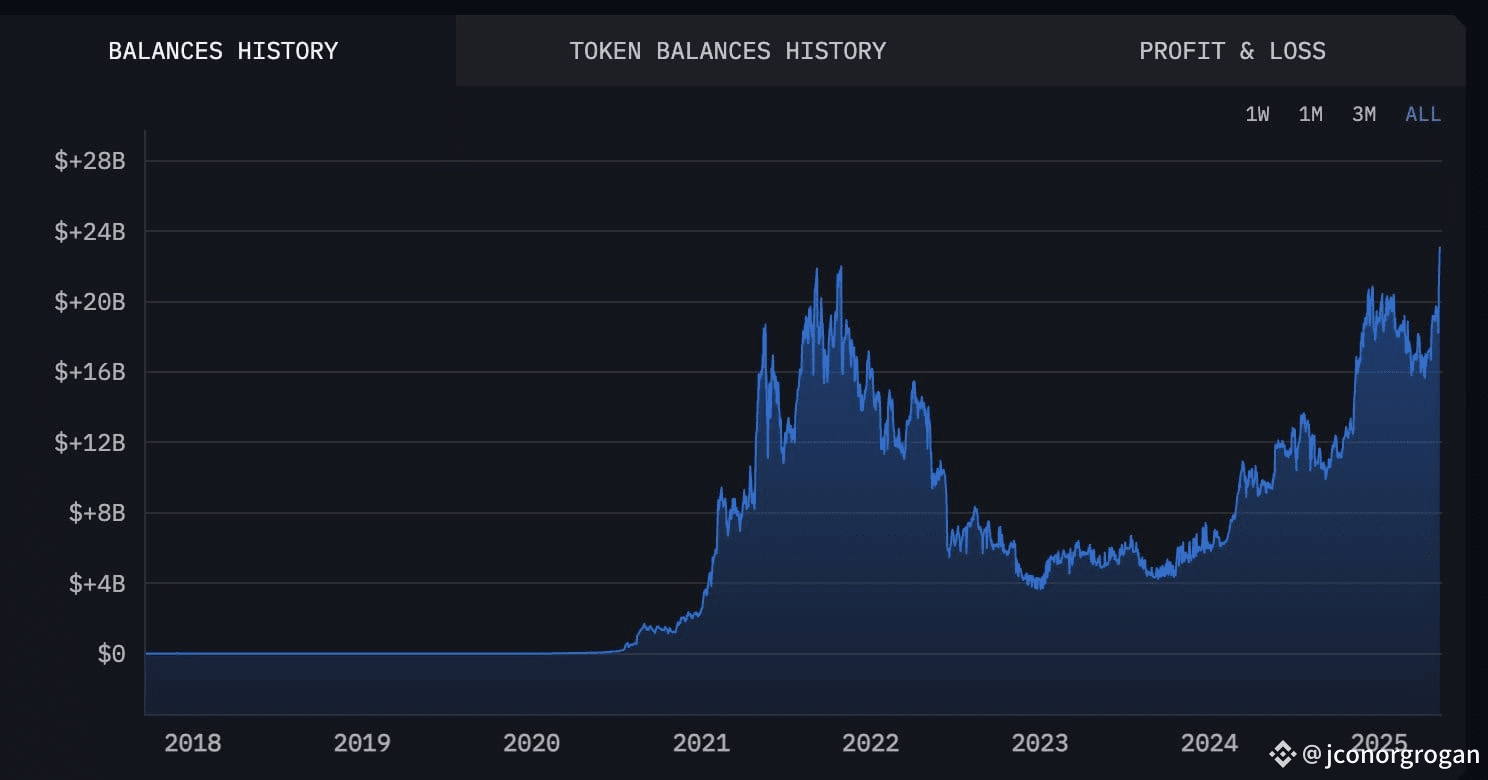Click the latest balance spike on chart
This screenshot has height=780, width=1488.
click(x=1439, y=249)
